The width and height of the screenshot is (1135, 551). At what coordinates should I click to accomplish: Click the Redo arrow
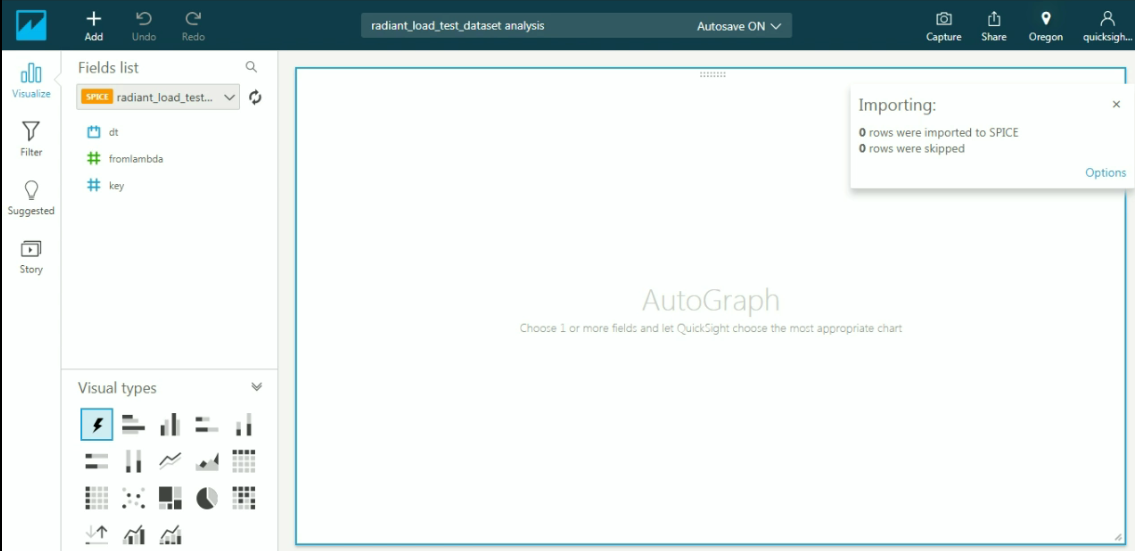click(x=193, y=26)
